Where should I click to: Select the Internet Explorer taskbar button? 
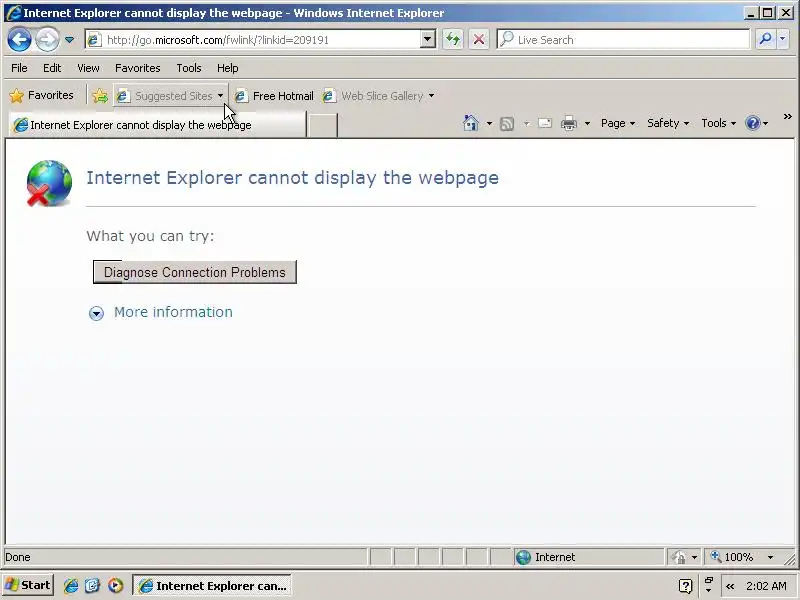coord(212,585)
